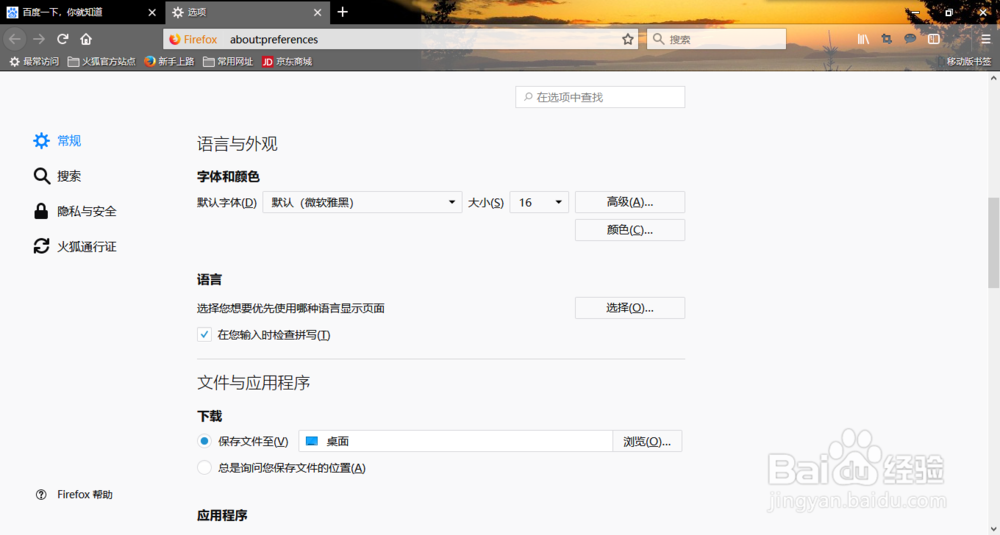Viewport: 1000px width, 535px height.
Task: Restore down the Firefox window
Action: coord(949,12)
